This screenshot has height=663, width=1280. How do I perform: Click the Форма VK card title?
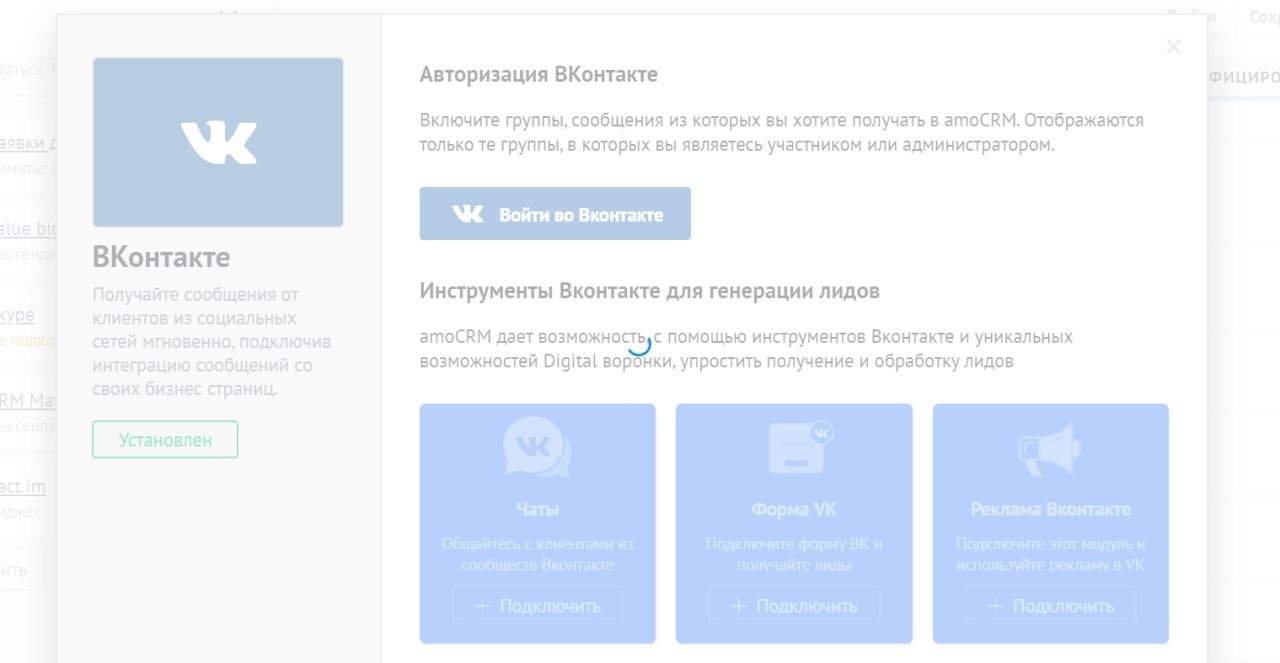(794, 509)
